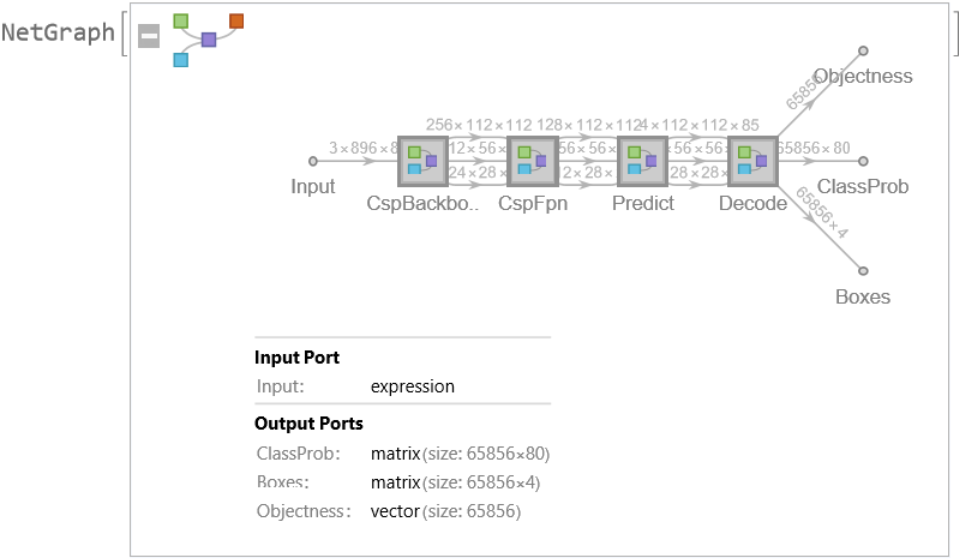Click the NetGraph thumbnail icon
This screenshot has height=560, width=966.
(x=208, y=40)
